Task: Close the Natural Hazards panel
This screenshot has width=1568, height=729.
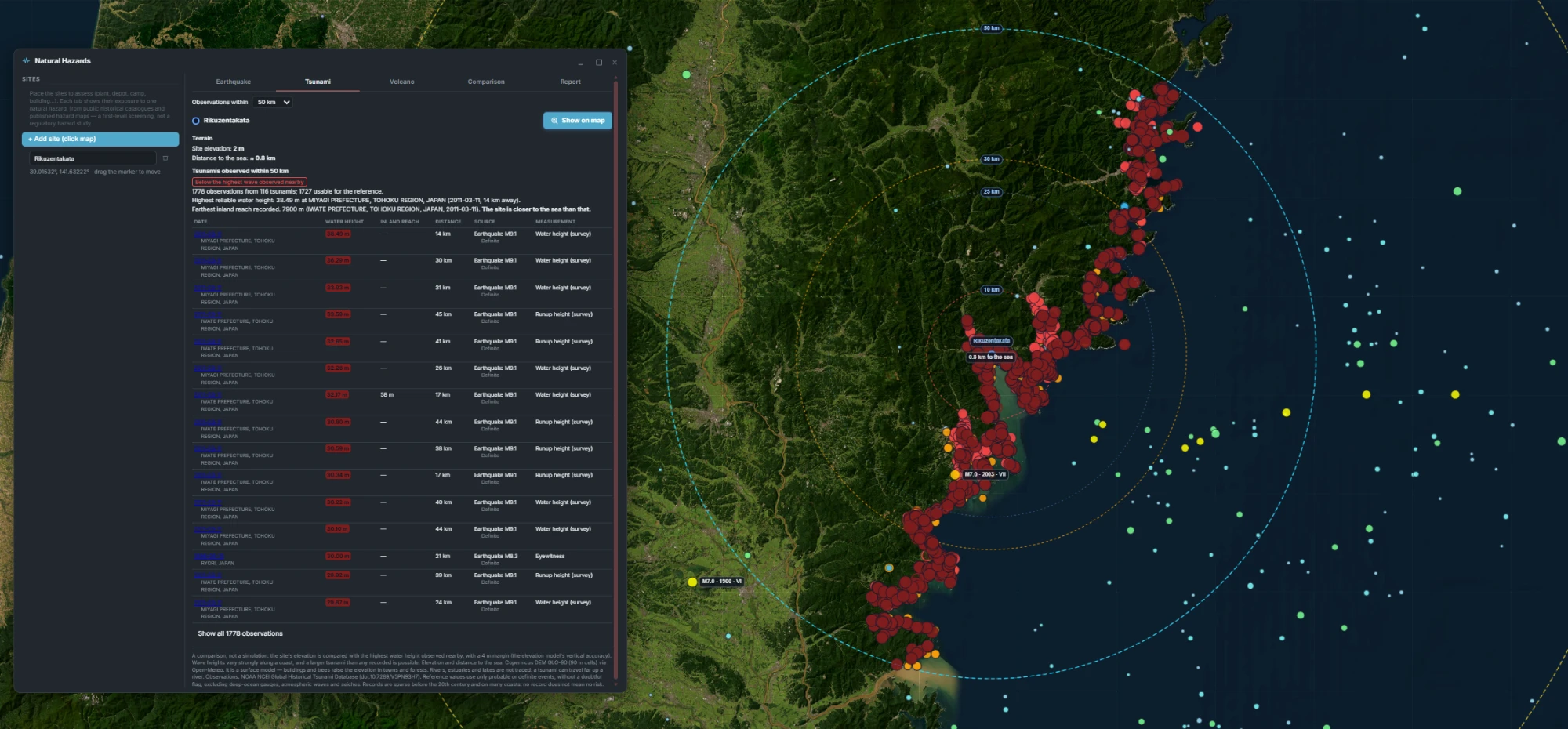Action: [x=615, y=63]
